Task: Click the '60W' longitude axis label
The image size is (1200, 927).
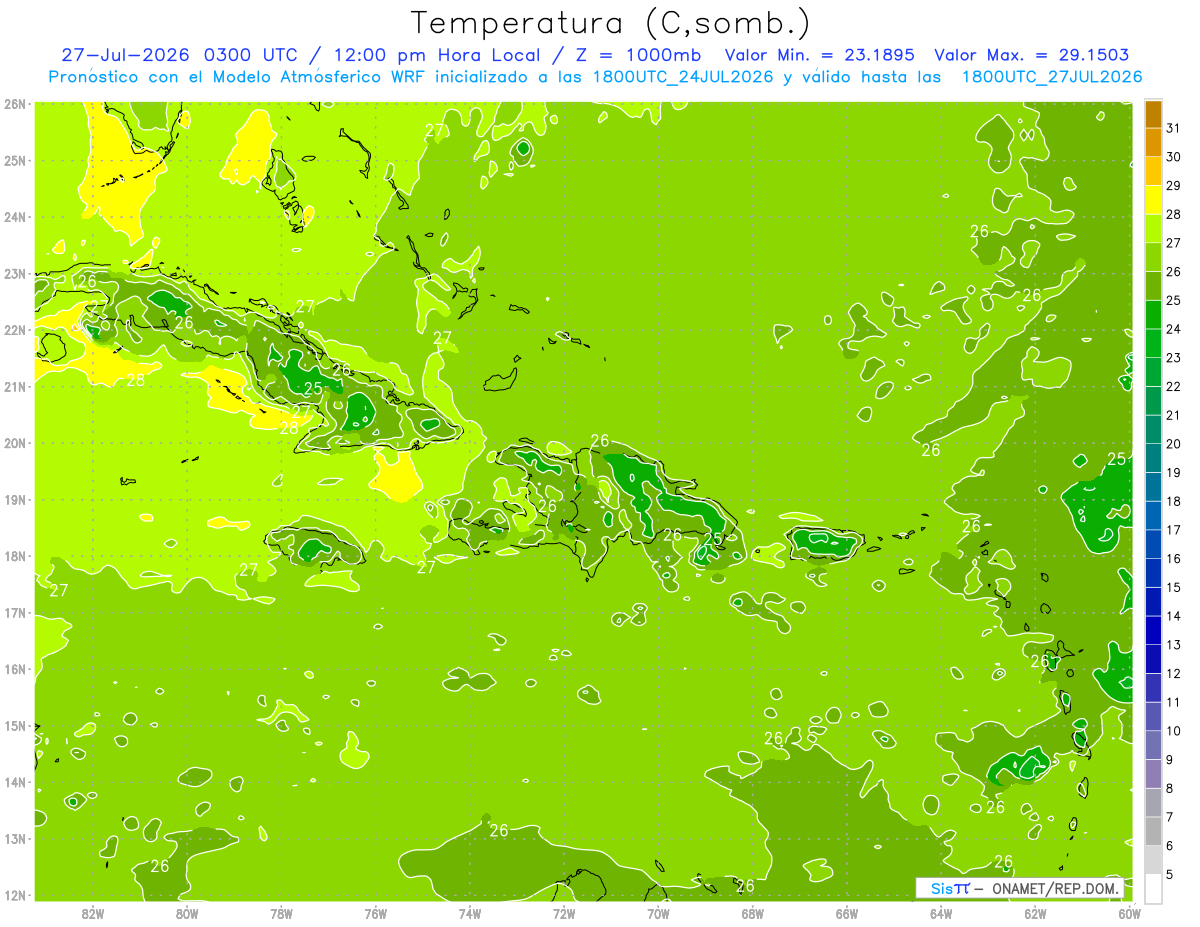Action: click(1129, 913)
